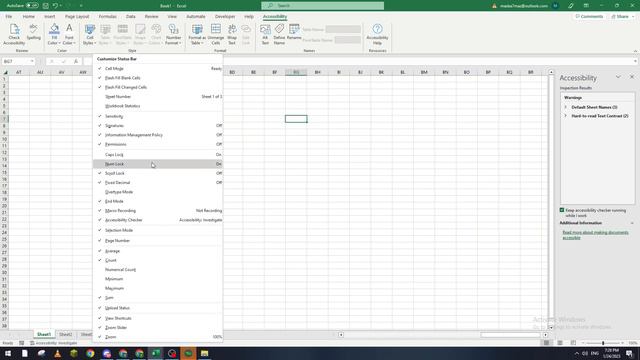Collapse the ribbon using the chevron
The image size is (640, 360).
pos(635,51)
